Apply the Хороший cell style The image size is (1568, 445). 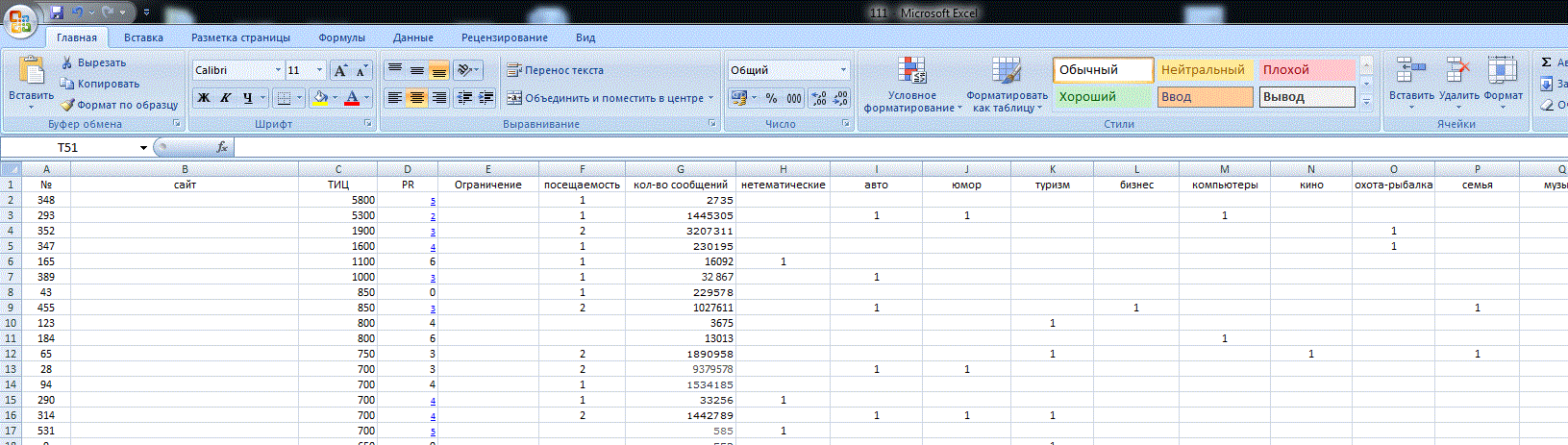click(1102, 97)
